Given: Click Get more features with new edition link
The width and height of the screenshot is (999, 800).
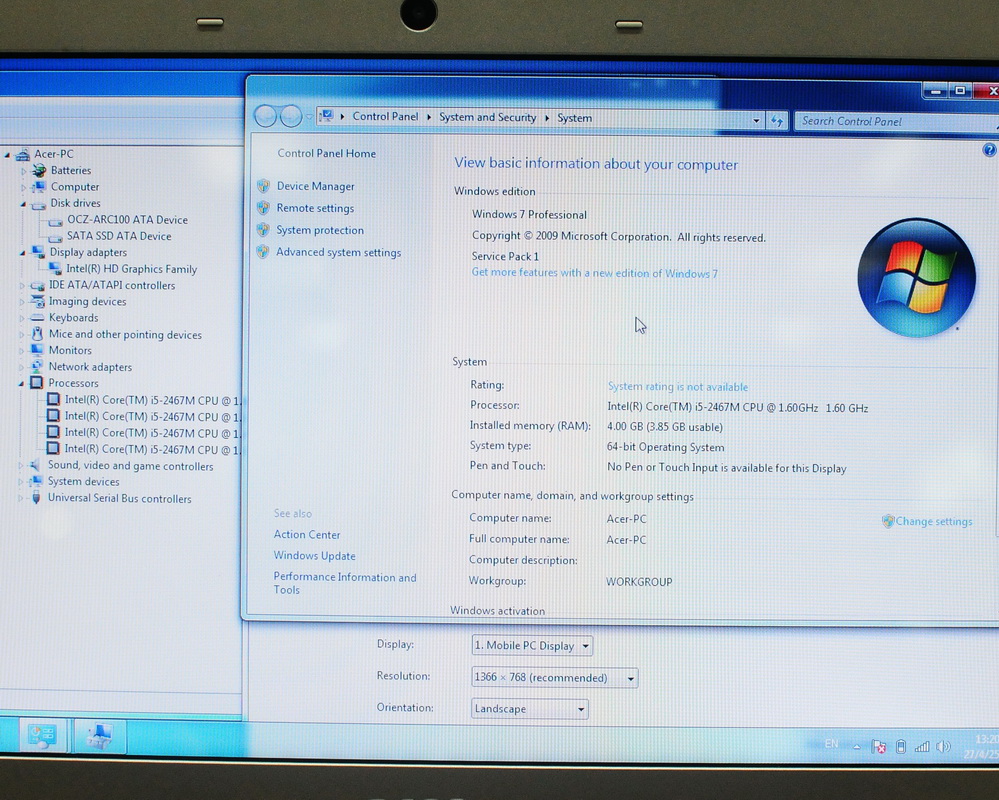Looking at the screenshot, I should click(594, 273).
